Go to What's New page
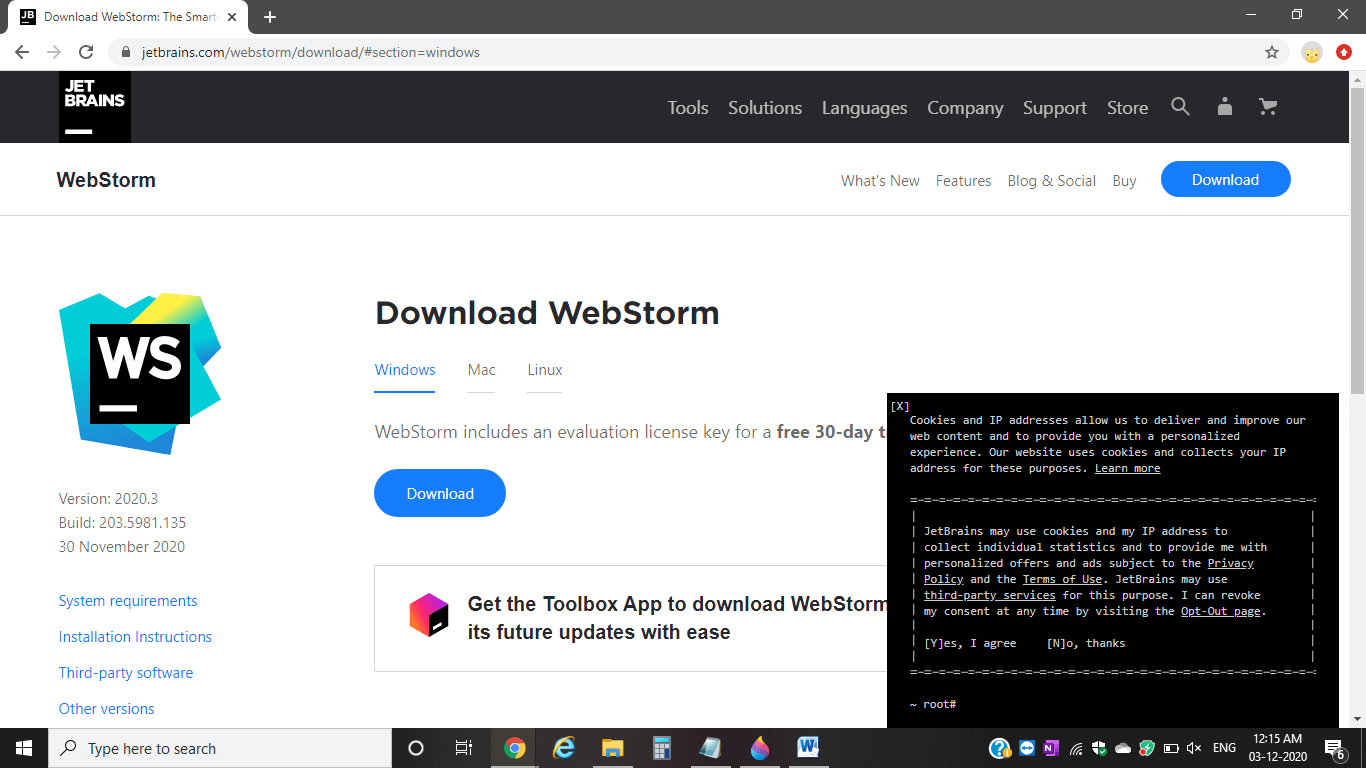The width and height of the screenshot is (1366, 768). (x=880, y=181)
